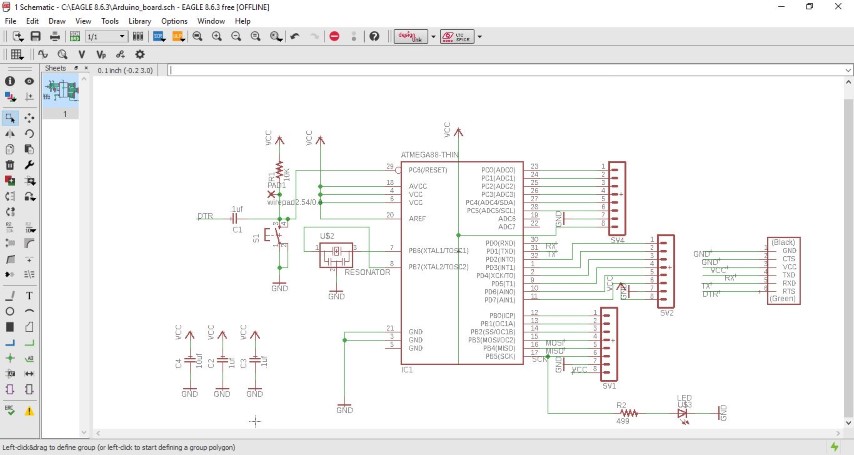Open the Options menu

click(174, 21)
